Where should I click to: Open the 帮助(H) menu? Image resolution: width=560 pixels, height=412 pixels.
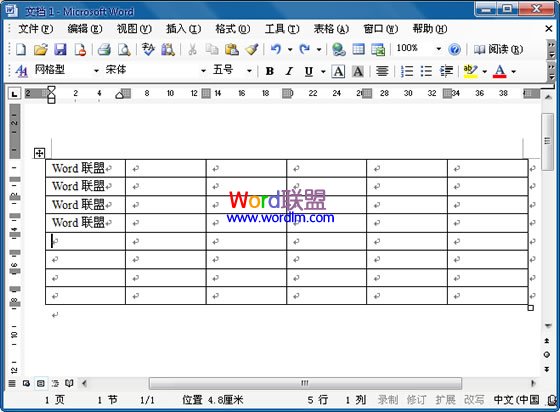(x=430, y=29)
